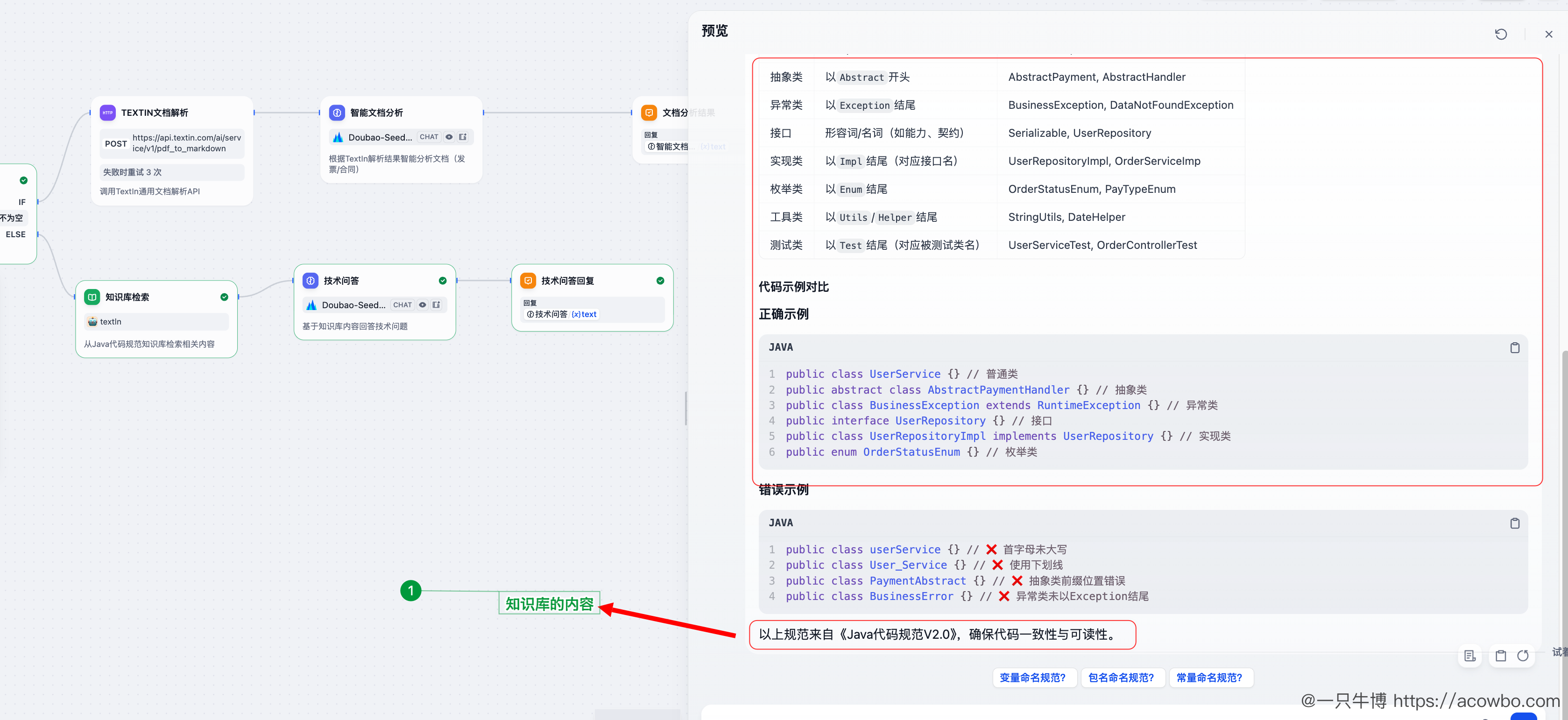Toggle vision eye on 智能文档分析 model
The width and height of the screenshot is (1568, 720).
[449, 137]
